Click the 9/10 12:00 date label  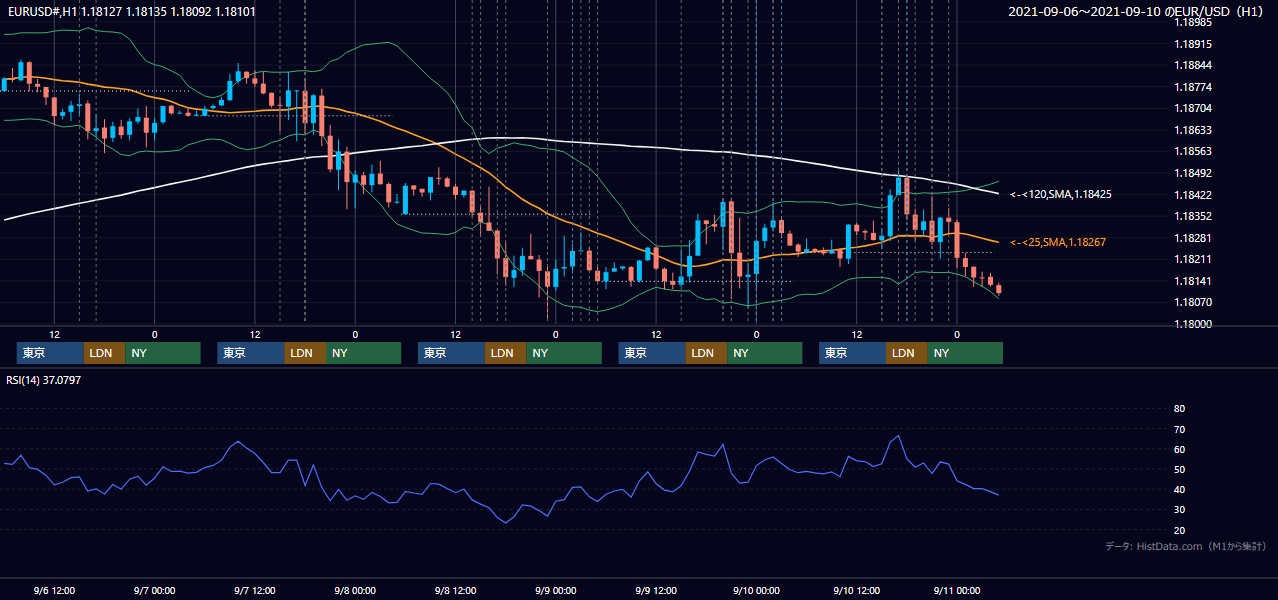tap(856, 590)
